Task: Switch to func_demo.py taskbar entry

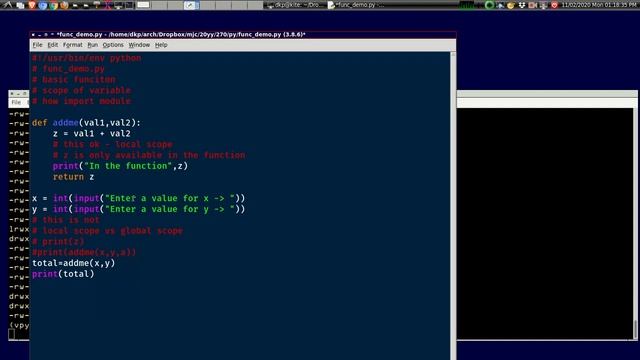Action: coord(356,5)
